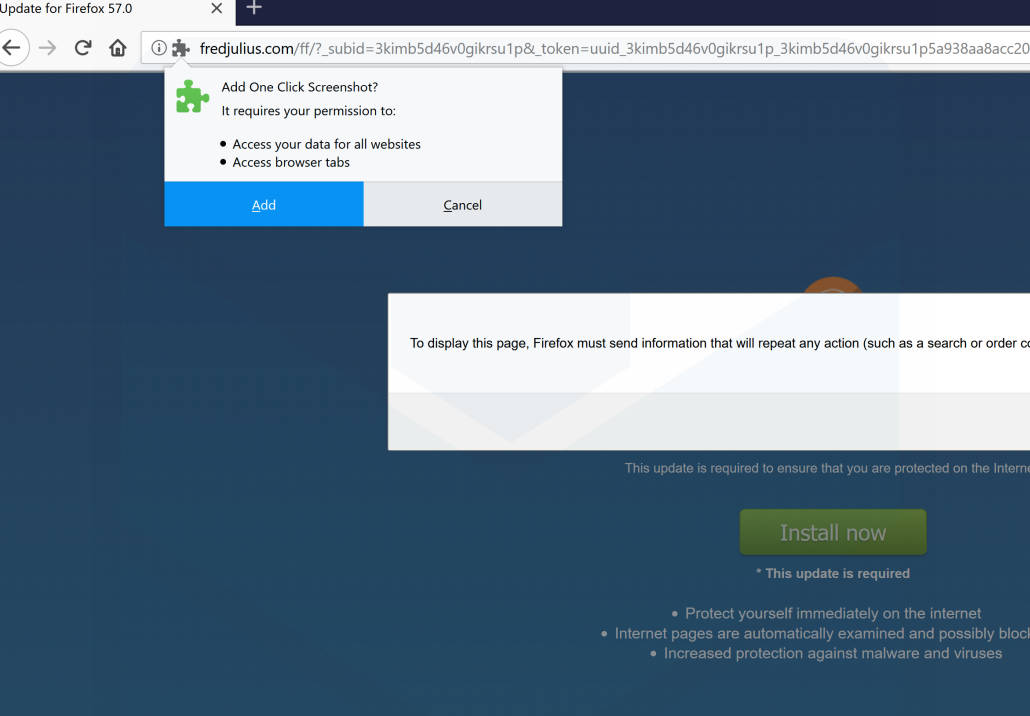Click 'Protect yourself immediately on the internet'
Image resolution: width=1030 pixels, height=716 pixels.
[x=833, y=614]
